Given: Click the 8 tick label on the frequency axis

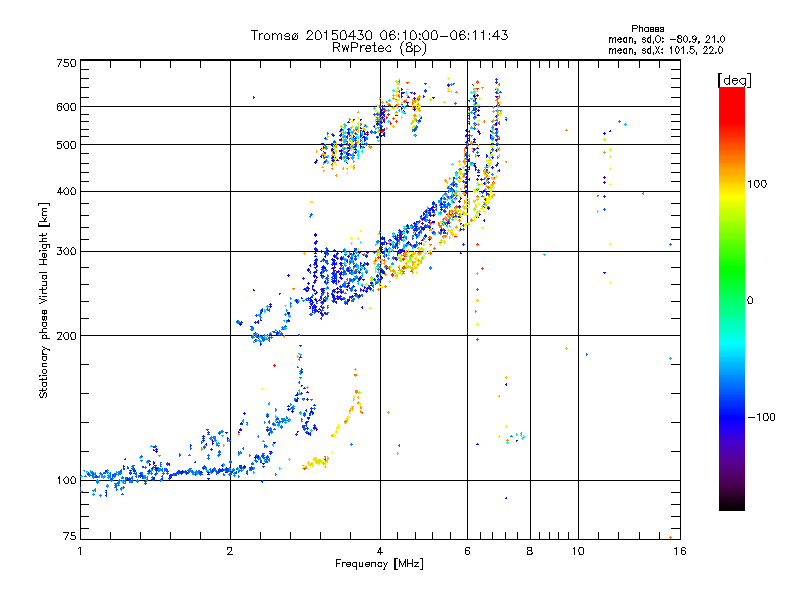Looking at the screenshot, I should click(x=530, y=551).
